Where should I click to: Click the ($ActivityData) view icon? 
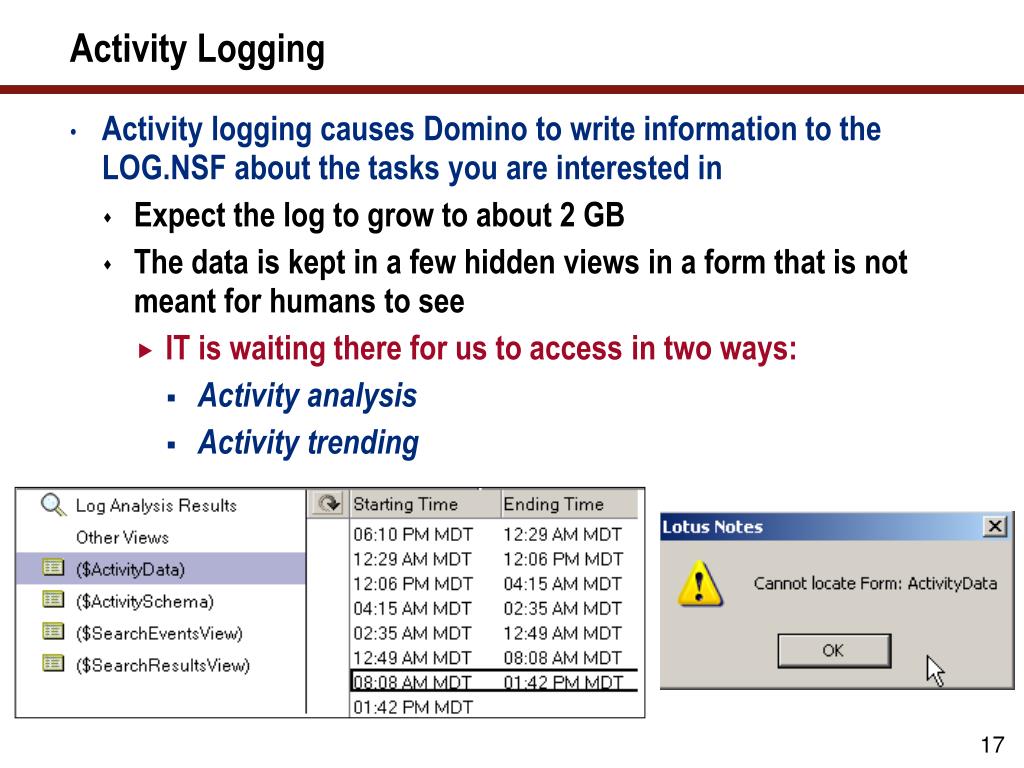53,568
